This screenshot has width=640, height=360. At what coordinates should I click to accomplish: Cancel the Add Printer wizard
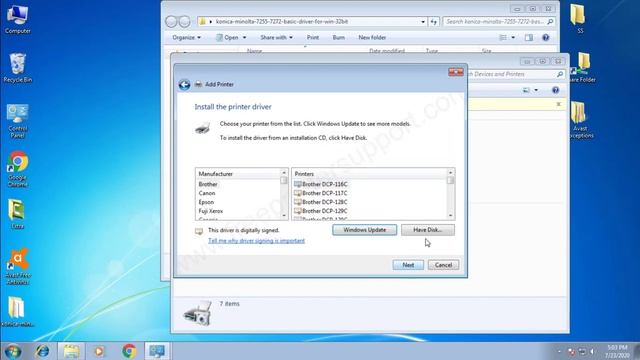tap(443, 265)
